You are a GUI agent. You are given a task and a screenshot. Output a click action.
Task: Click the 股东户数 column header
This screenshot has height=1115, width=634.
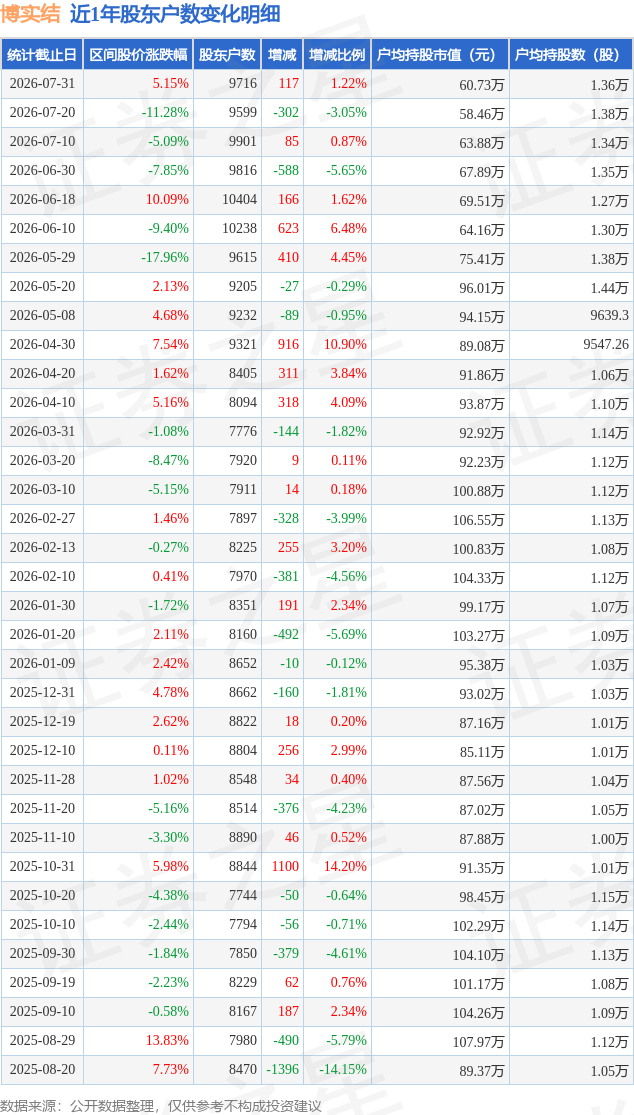[227, 55]
